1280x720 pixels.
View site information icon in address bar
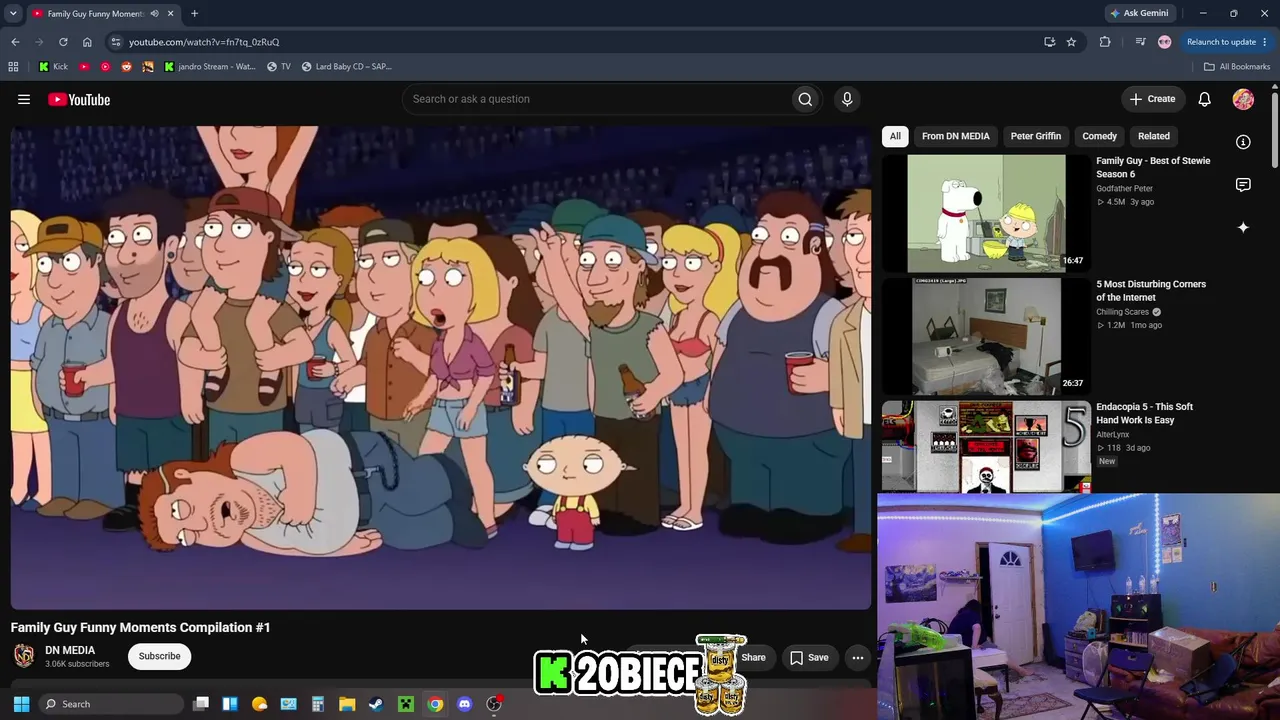click(116, 42)
